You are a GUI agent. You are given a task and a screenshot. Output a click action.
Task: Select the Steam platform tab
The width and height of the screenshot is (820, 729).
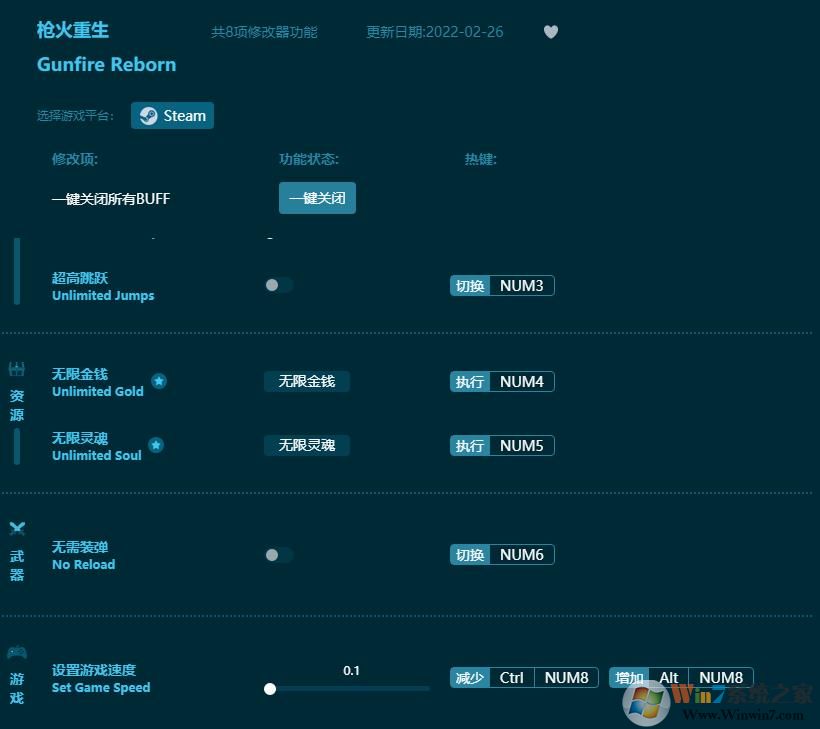tap(172, 115)
